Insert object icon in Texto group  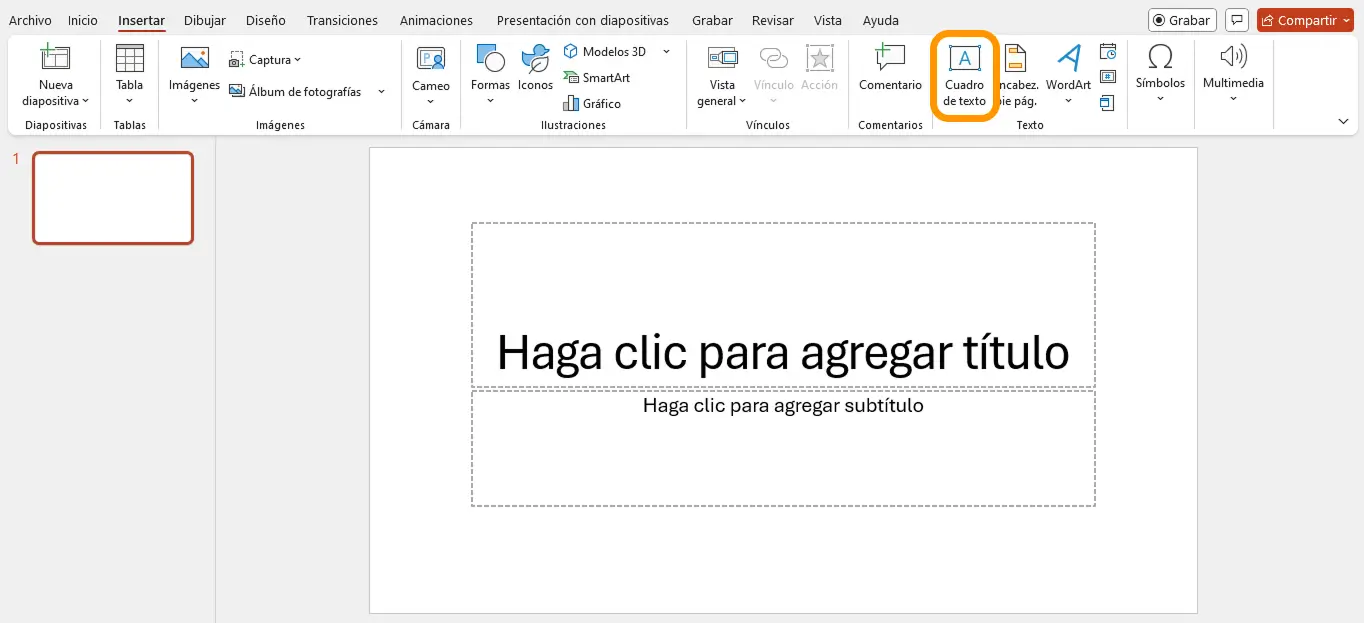[x=1107, y=102]
